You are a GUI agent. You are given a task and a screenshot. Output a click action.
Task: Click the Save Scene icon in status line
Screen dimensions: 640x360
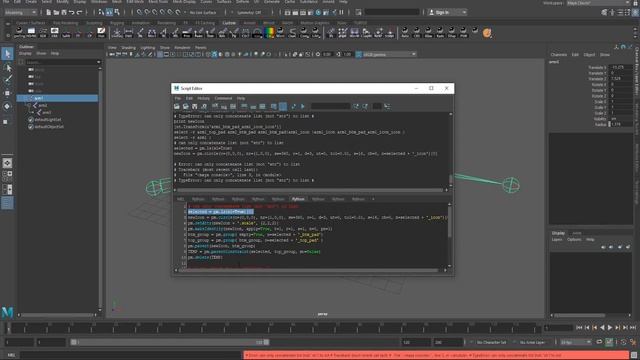(64, 13)
